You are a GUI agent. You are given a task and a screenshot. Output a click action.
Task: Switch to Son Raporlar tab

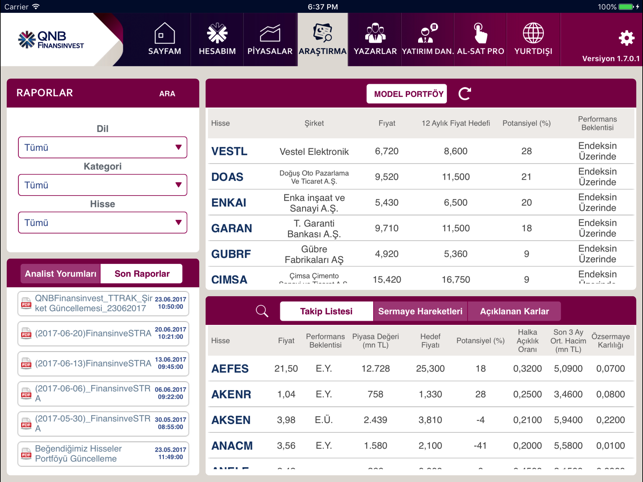click(x=142, y=274)
